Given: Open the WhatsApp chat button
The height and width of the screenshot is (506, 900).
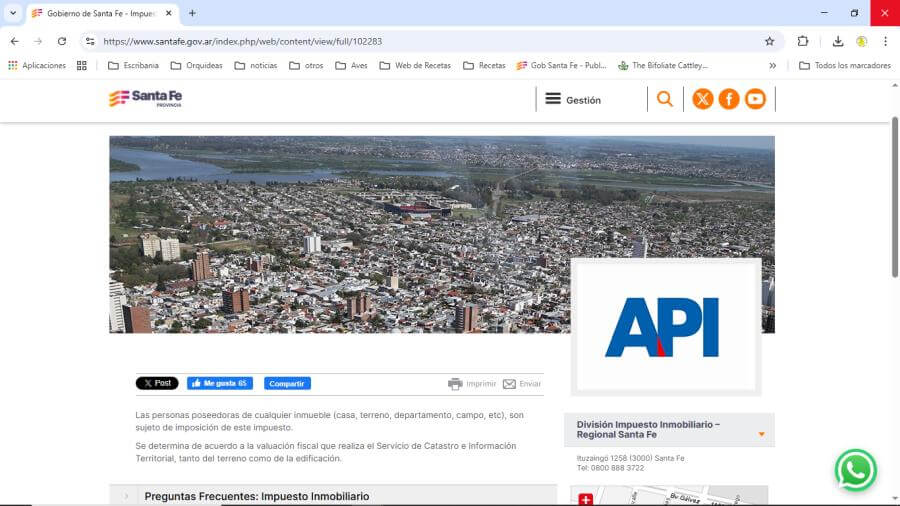Looking at the screenshot, I should pyautogui.click(x=855, y=470).
